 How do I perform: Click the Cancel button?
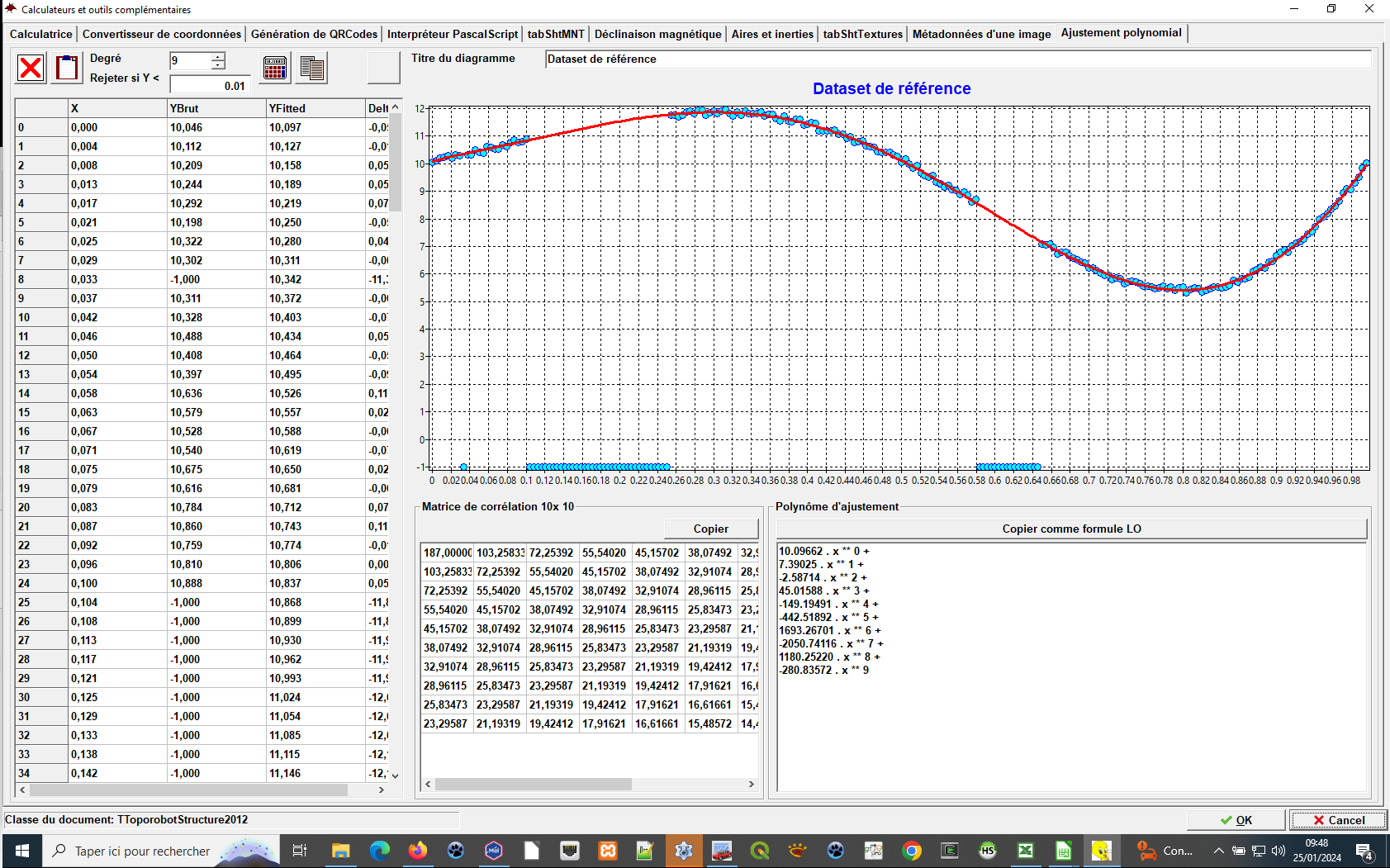click(x=1339, y=820)
